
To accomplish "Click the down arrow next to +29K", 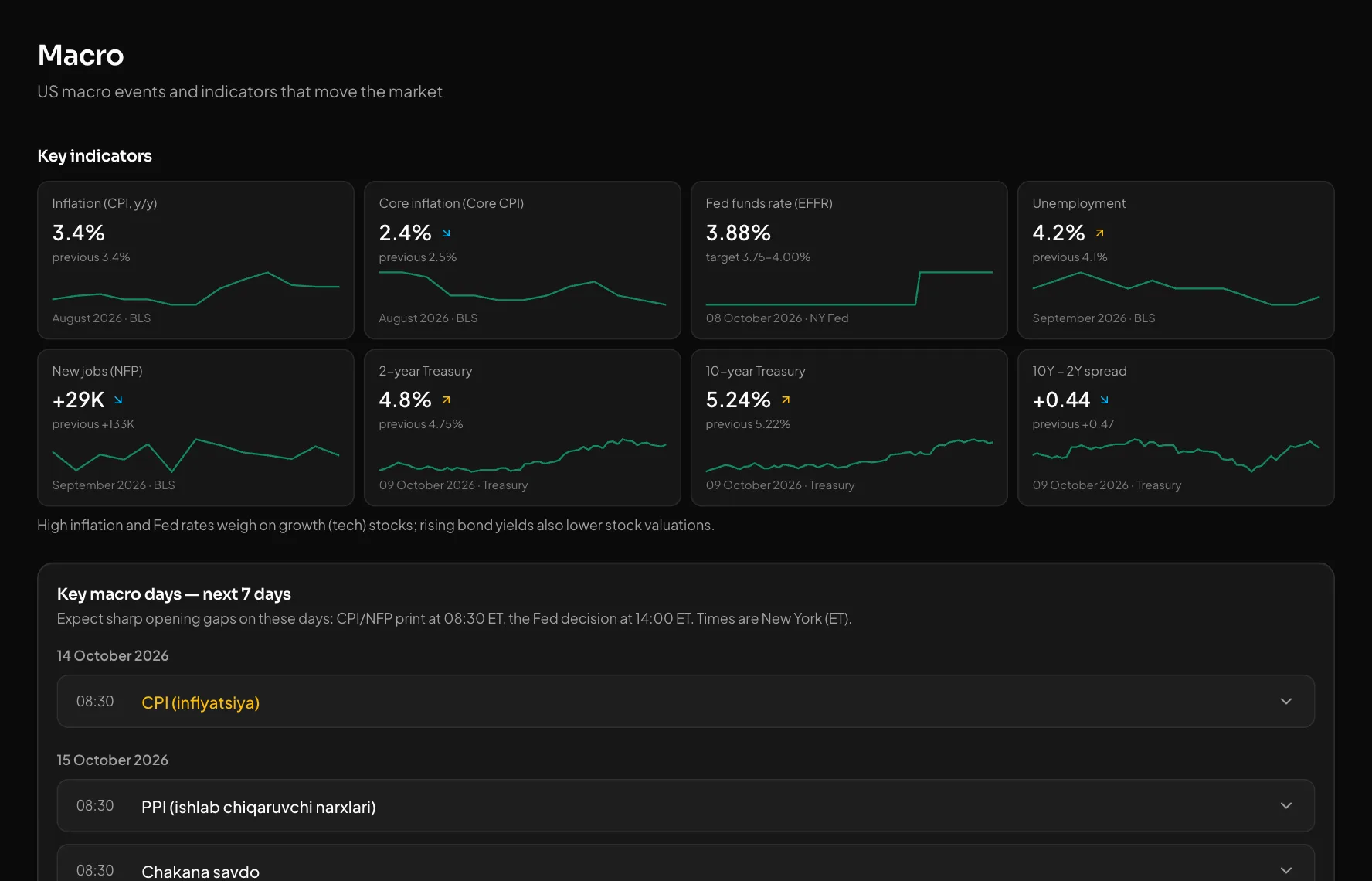I will pyautogui.click(x=118, y=400).
